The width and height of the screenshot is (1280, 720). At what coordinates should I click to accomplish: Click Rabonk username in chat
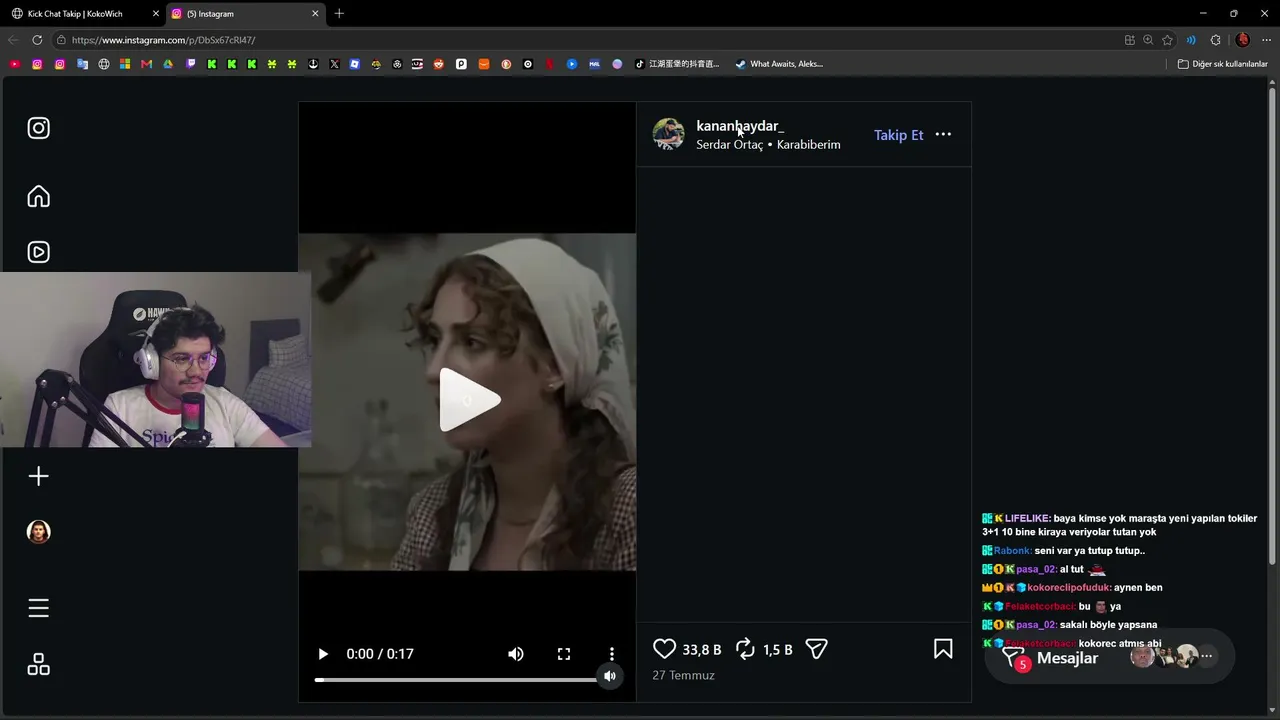click(1012, 551)
